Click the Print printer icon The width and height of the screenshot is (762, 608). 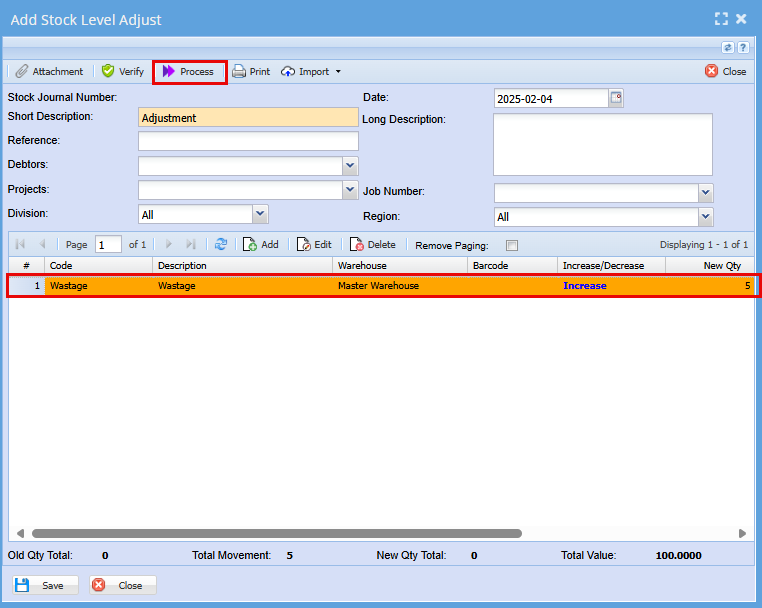click(x=240, y=72)
